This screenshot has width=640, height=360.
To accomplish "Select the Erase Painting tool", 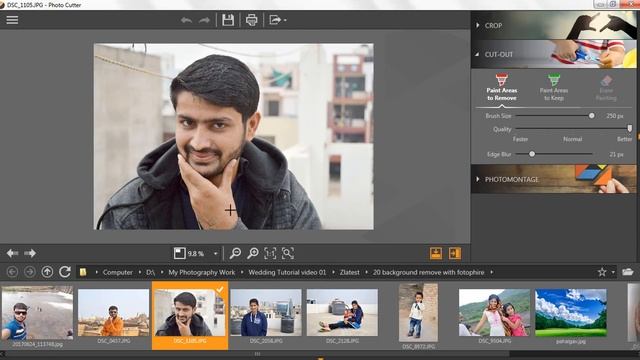I will point(606,87).
